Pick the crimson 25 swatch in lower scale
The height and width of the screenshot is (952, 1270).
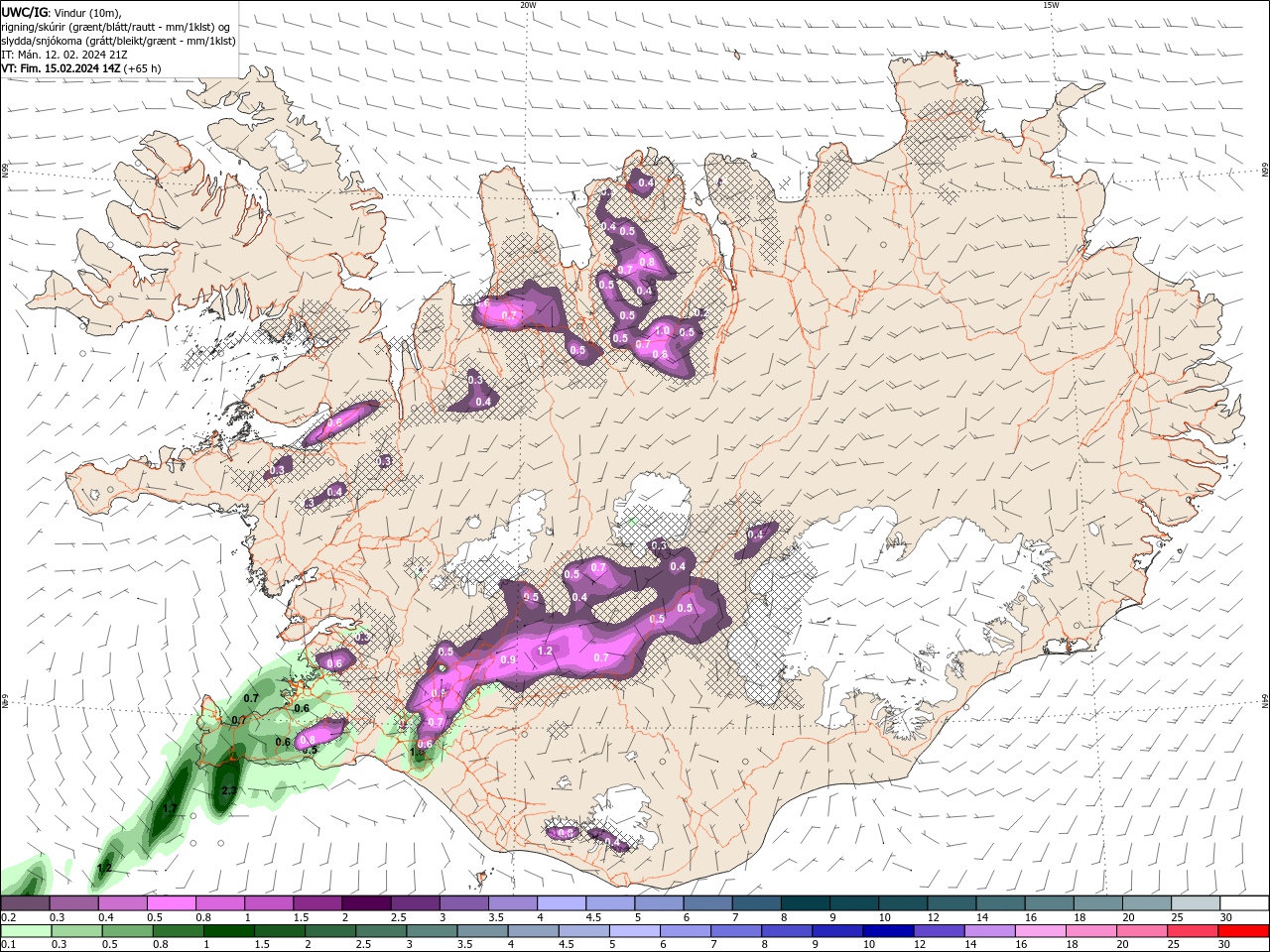pyautogui.click(x=1192, y=931)
